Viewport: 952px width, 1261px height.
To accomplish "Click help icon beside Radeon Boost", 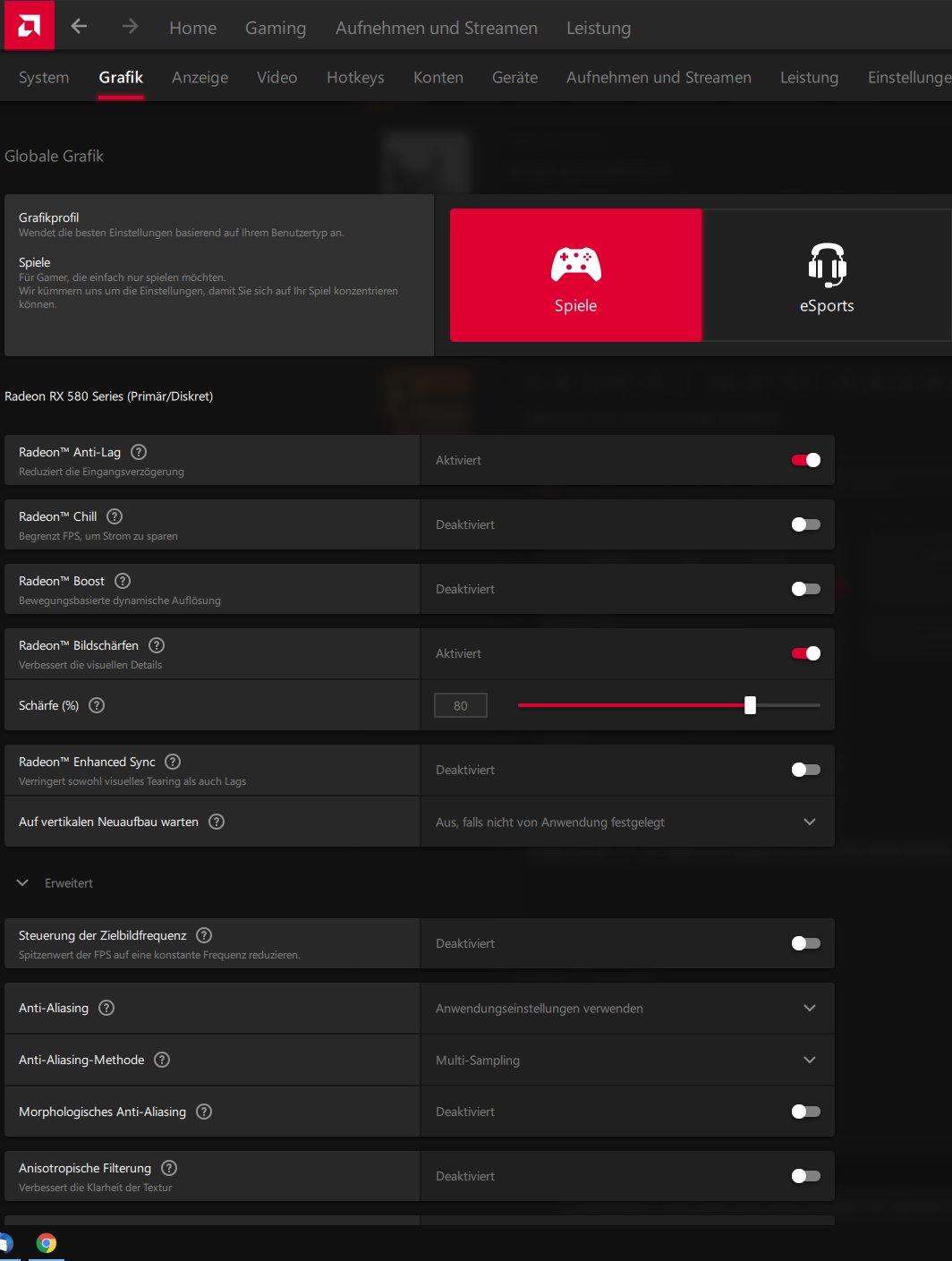I will point(123,581).
